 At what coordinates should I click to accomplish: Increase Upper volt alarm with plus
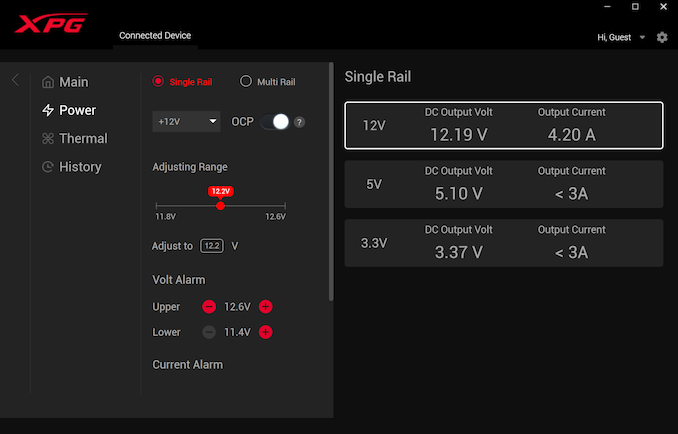266,306
